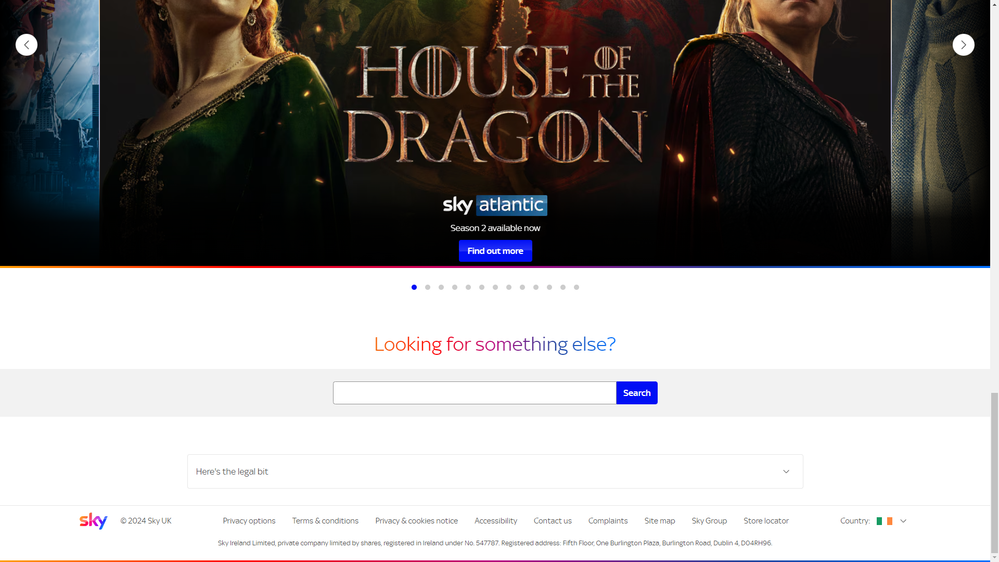Screen dimensions: 999x562
Task: Select the second carousel dot
Action: 428,287
